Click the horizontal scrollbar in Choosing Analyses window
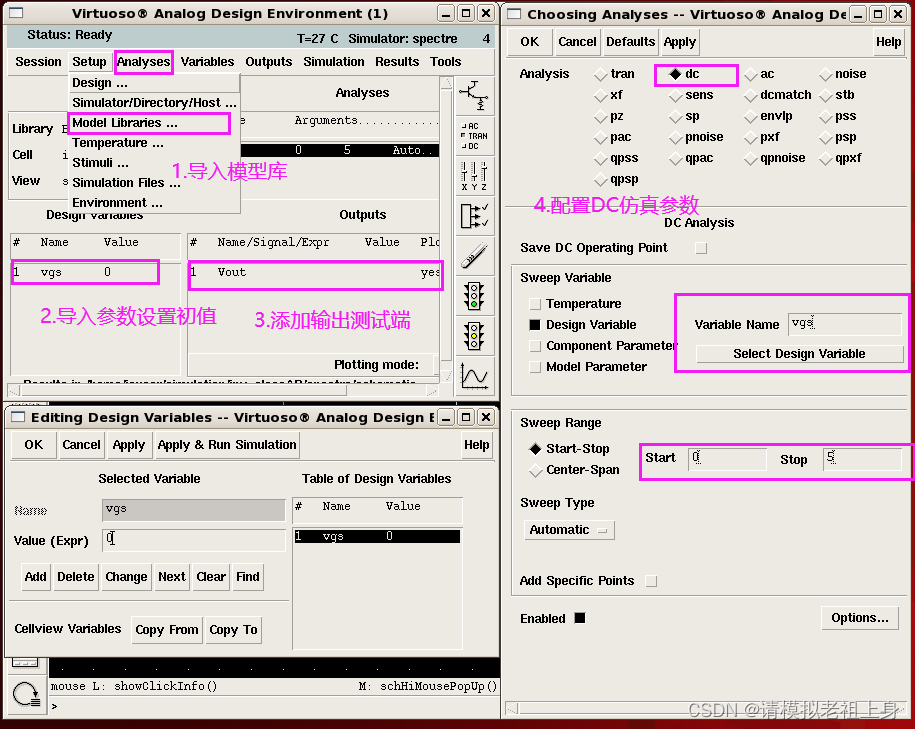 pos(706,709)
